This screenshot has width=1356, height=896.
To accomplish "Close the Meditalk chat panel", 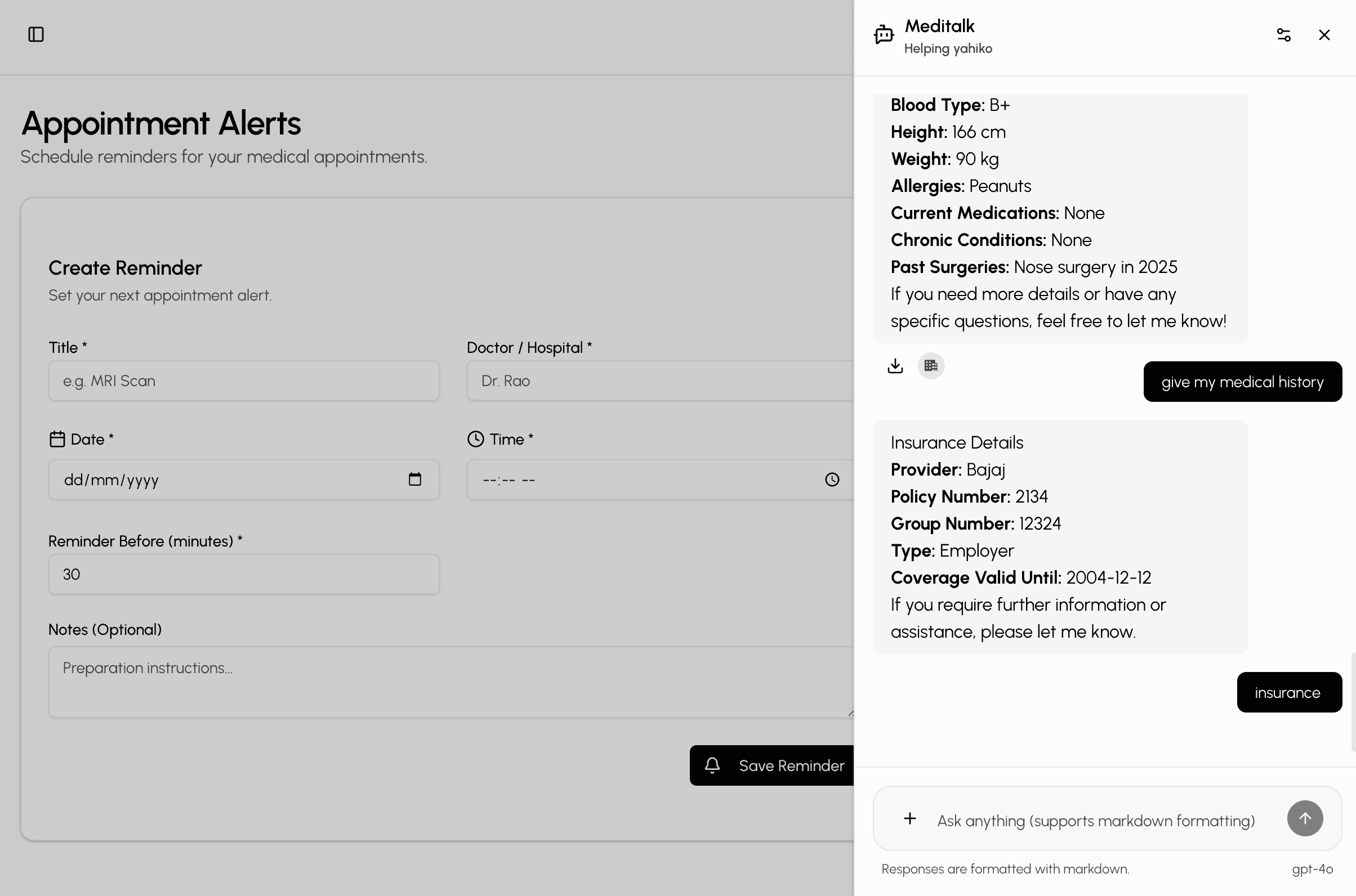I will click(1324, 35).
